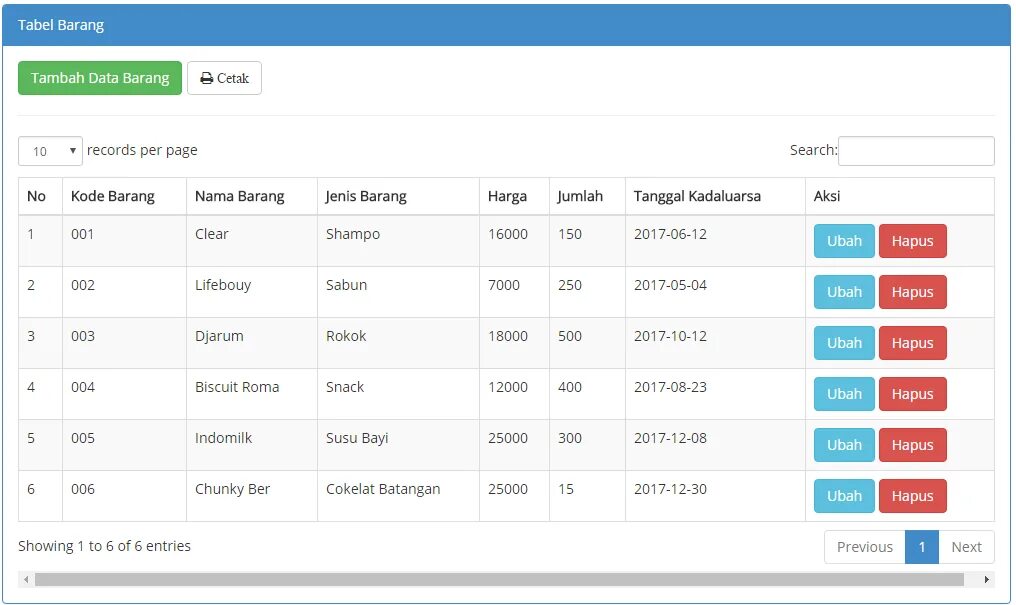Click Hapus for the Indomilk row
This screenshot has width=1016, height=605.
[x=912, y=445]
